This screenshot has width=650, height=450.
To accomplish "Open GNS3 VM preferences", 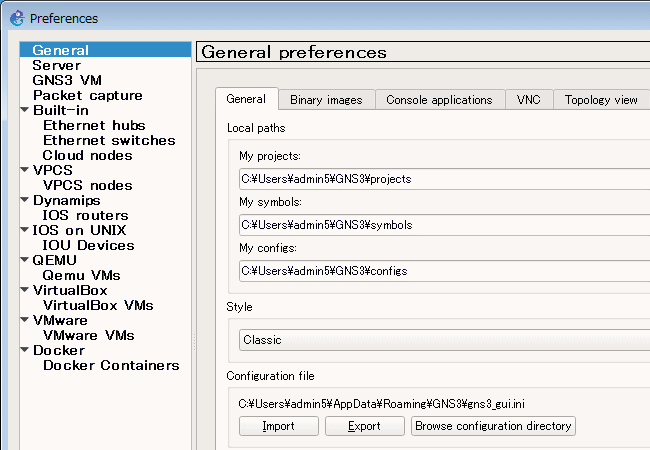I will click(x=66, y=80).
